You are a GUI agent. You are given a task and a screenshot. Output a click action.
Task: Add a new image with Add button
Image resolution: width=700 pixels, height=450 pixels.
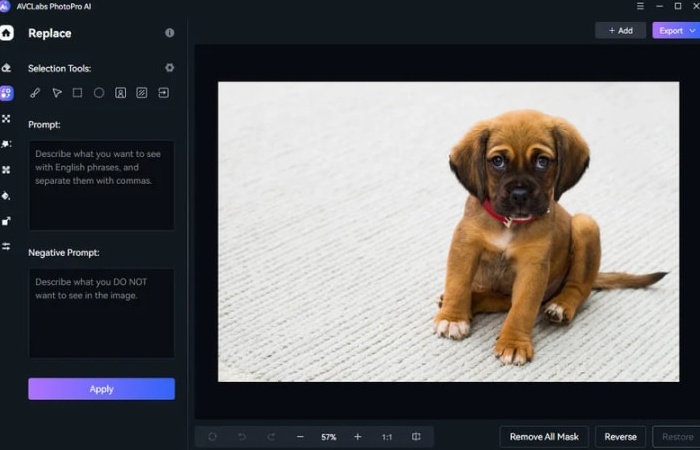point(620,31)
